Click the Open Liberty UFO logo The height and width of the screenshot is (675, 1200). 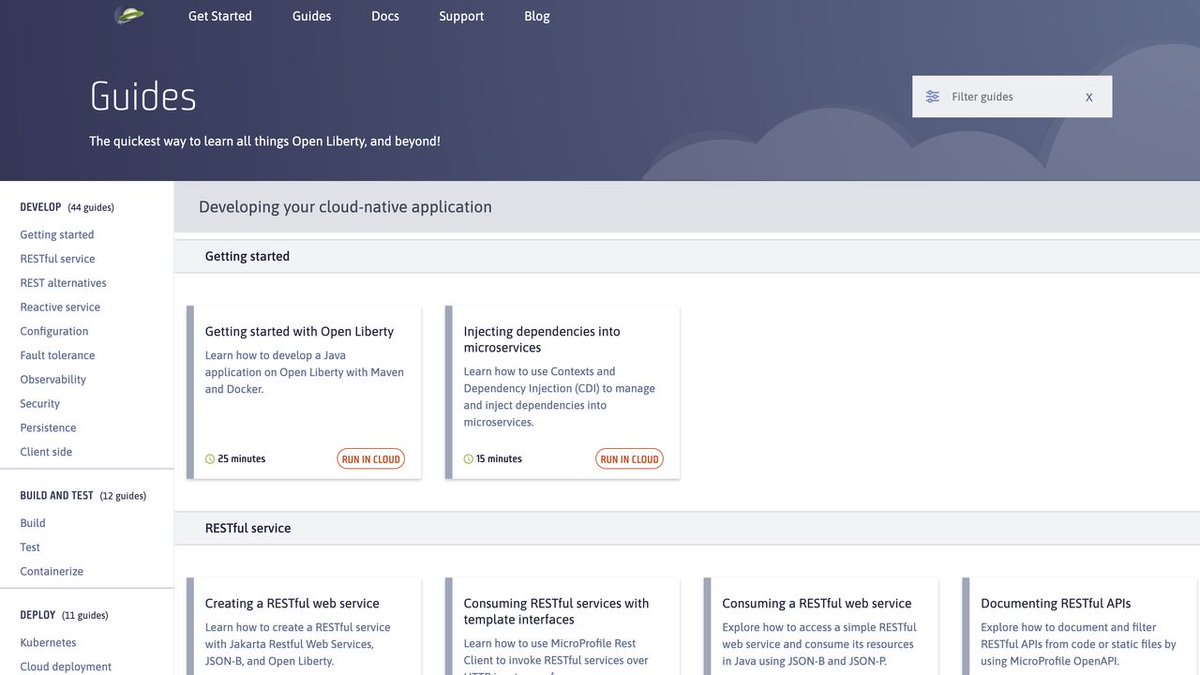pyautogui.click(x=129, y=15)
